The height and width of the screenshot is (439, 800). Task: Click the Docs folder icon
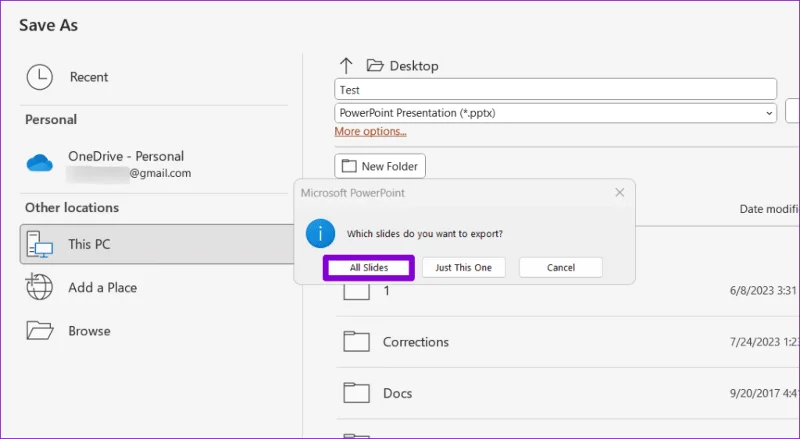[357, 393]
